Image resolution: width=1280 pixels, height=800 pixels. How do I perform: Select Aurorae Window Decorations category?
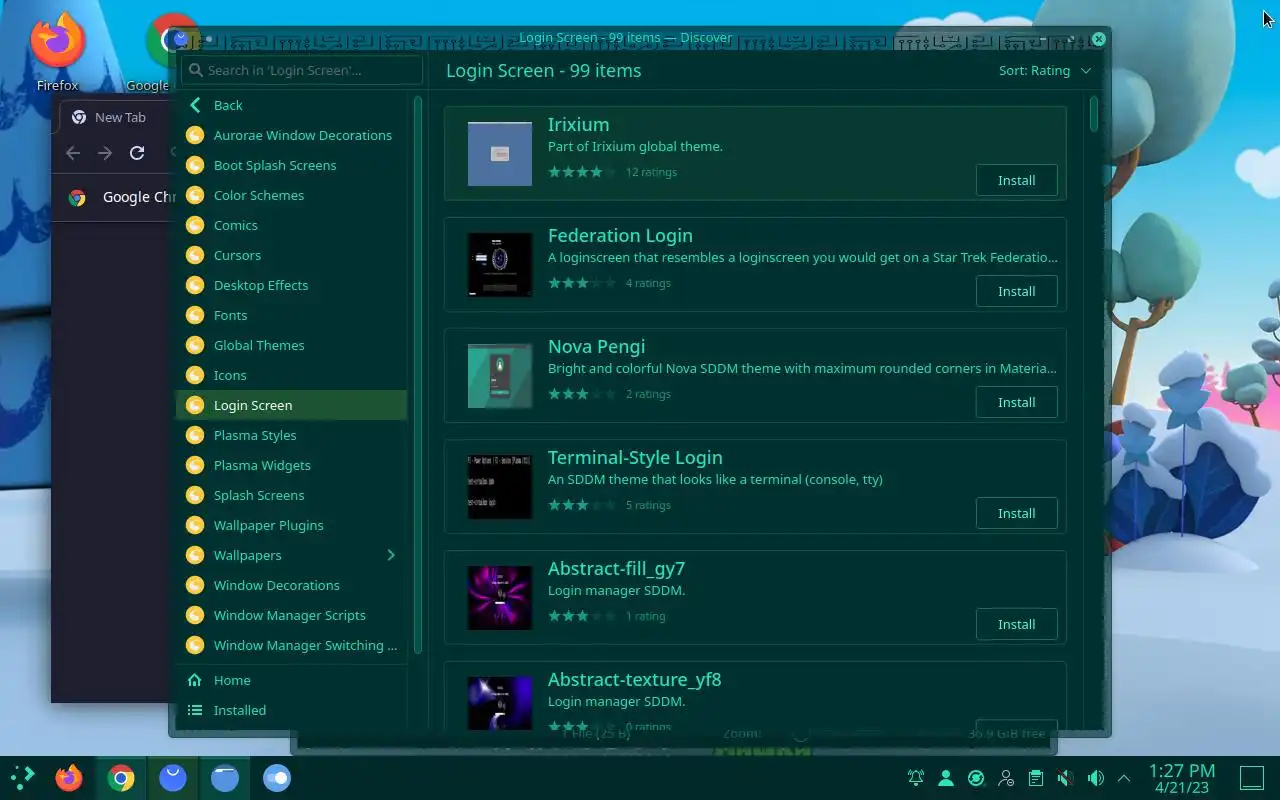291,135
